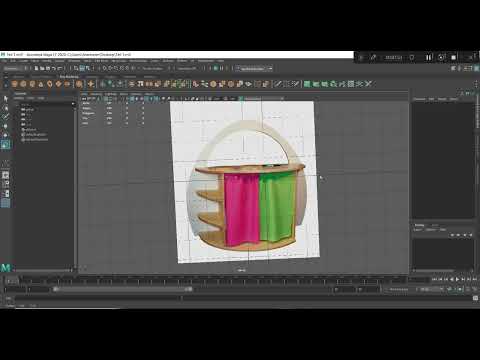Create a polygon disc from the shelf
Screen dimensions: 480x360
click(67, 84)
